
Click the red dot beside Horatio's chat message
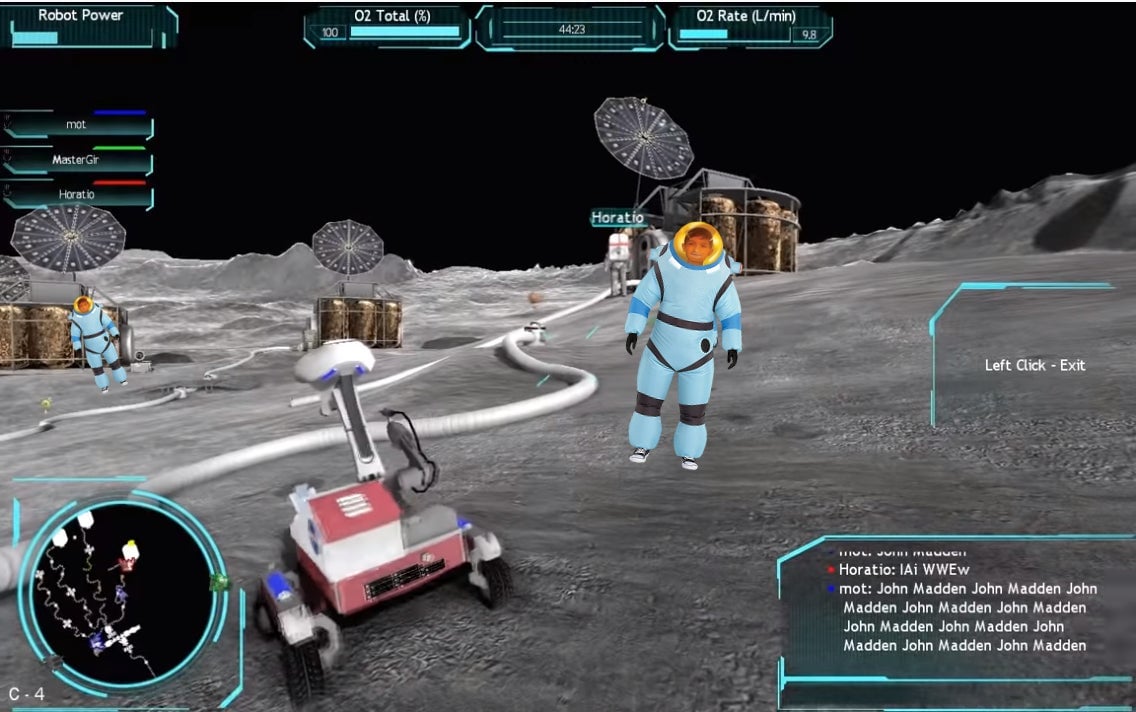point(830,569)
